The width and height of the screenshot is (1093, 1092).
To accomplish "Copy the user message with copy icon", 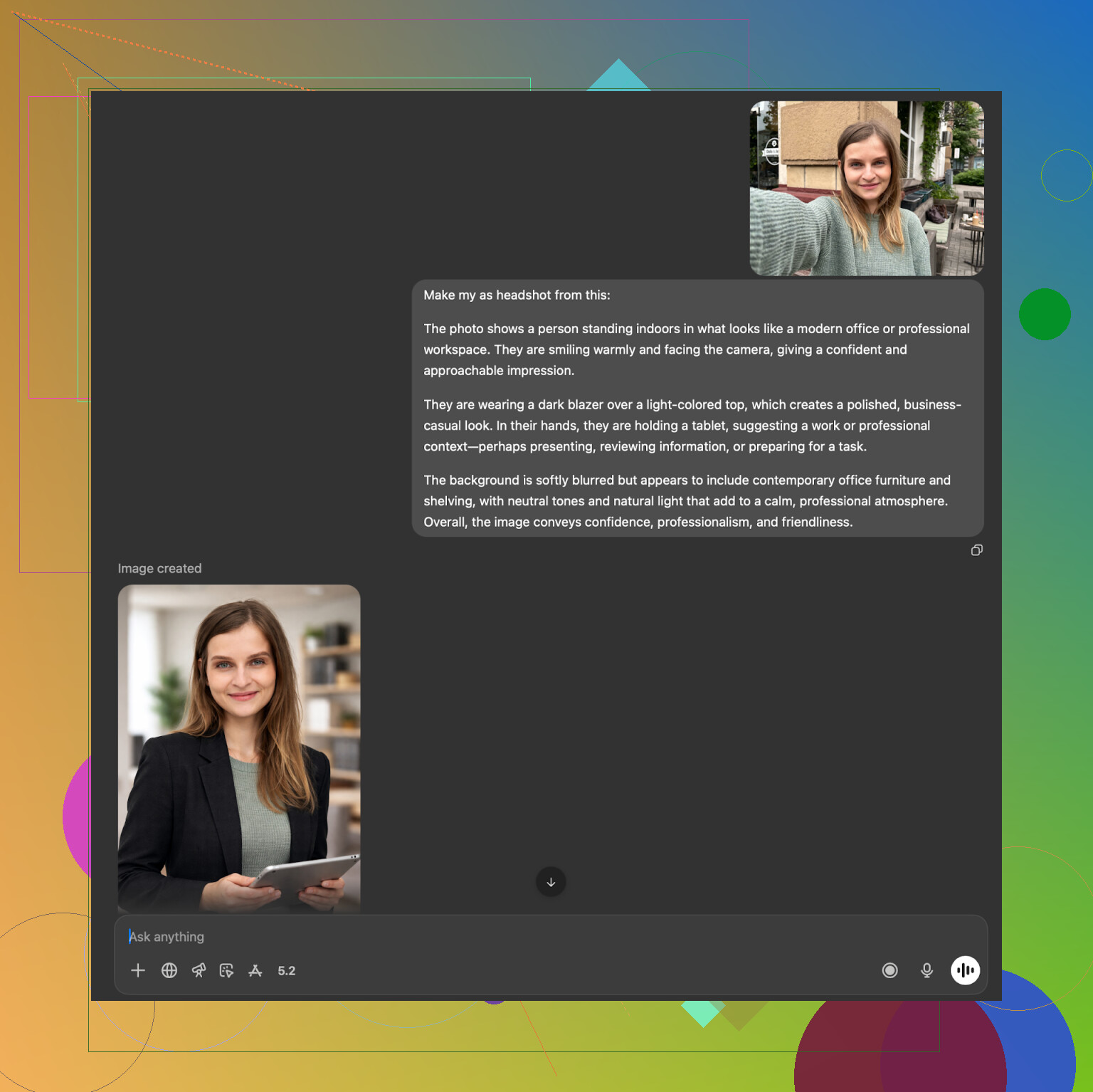I will click(977, 550).
